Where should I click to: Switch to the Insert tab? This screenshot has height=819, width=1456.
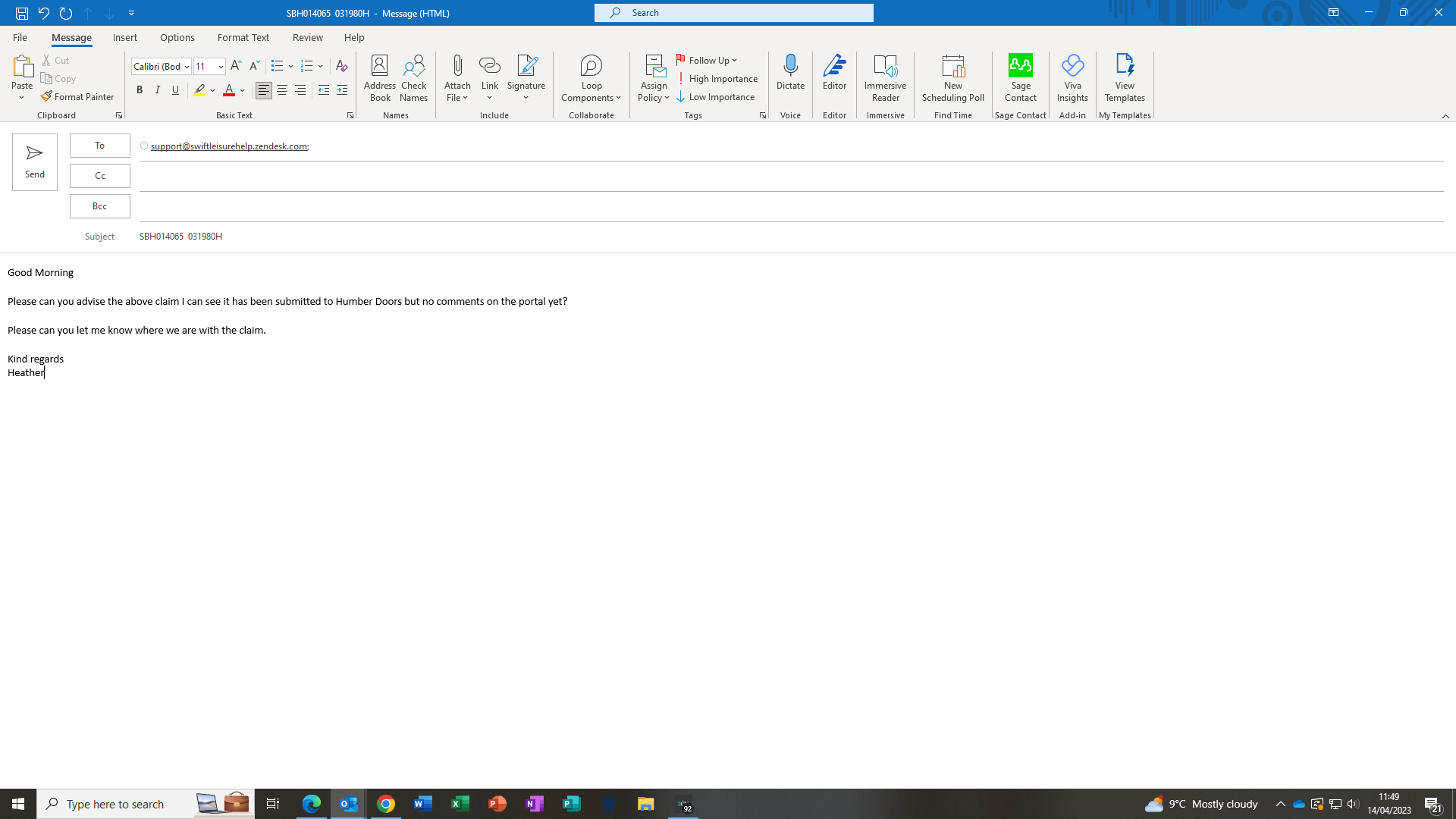pyautogui.click(x=125, y=37)
